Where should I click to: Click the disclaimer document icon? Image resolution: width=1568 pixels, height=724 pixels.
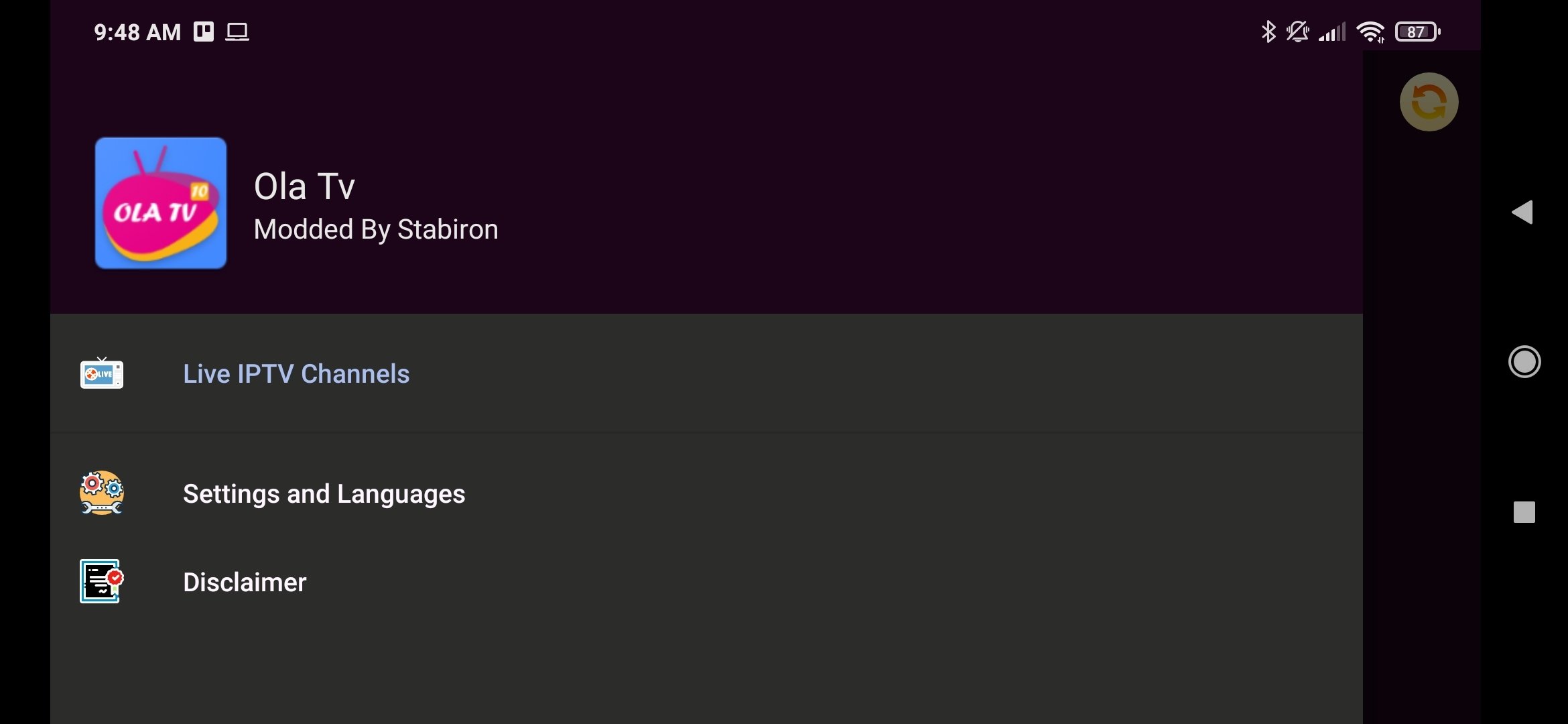pos(102,581)
